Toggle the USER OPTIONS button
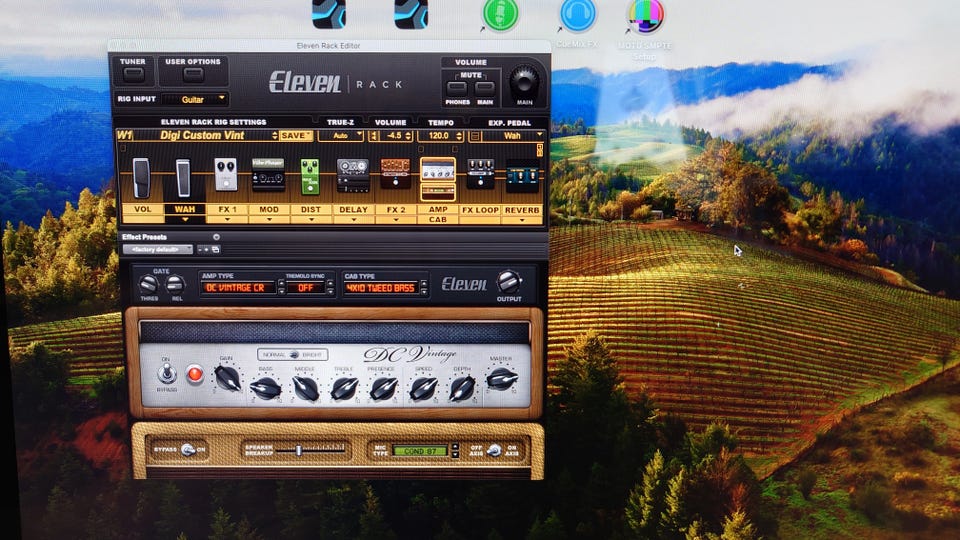The image size is (960, 540). [x=193, y=75]
